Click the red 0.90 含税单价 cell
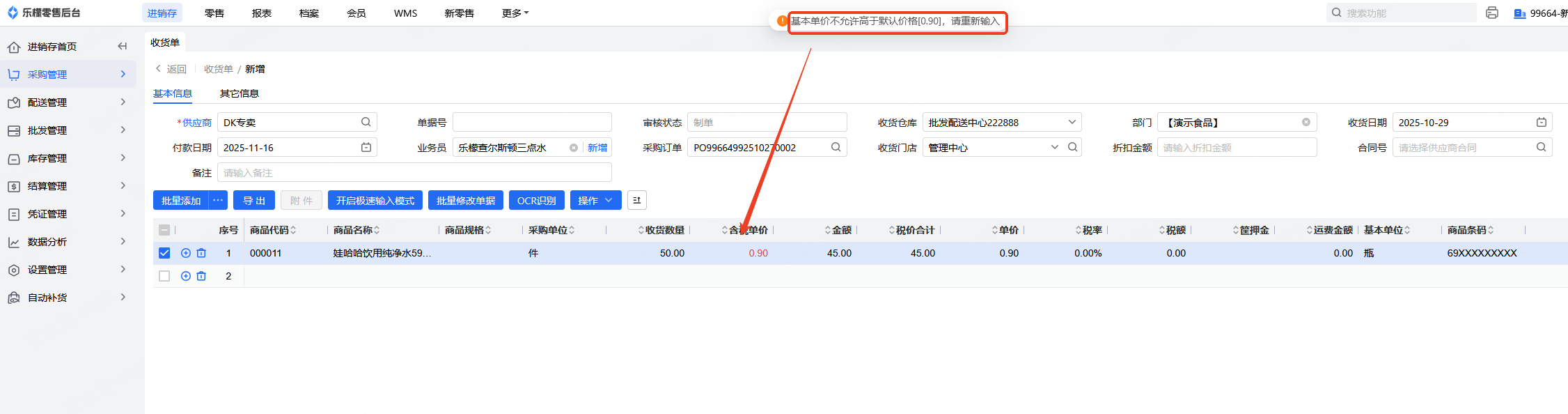1568x414 pixels. pyautogui.click(x=758, y=253)
